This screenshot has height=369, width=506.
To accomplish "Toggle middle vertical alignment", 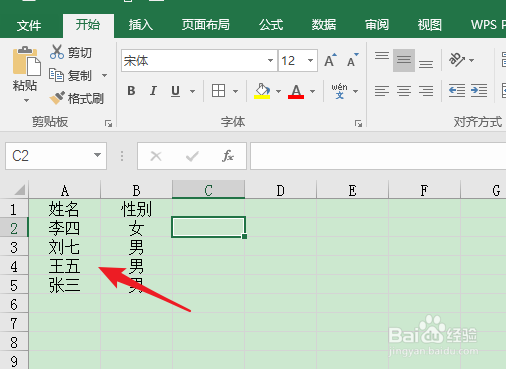I will click(404, 60).
